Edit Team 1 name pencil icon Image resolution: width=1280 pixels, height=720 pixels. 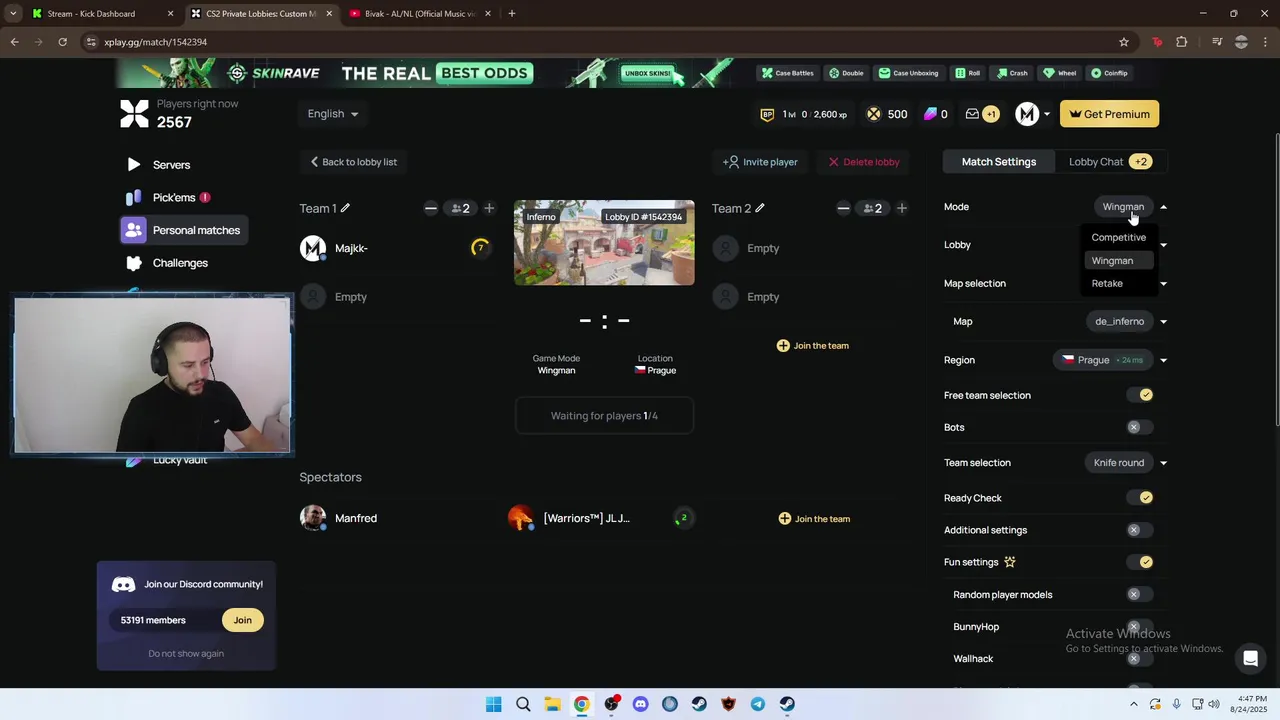point(345,208)
